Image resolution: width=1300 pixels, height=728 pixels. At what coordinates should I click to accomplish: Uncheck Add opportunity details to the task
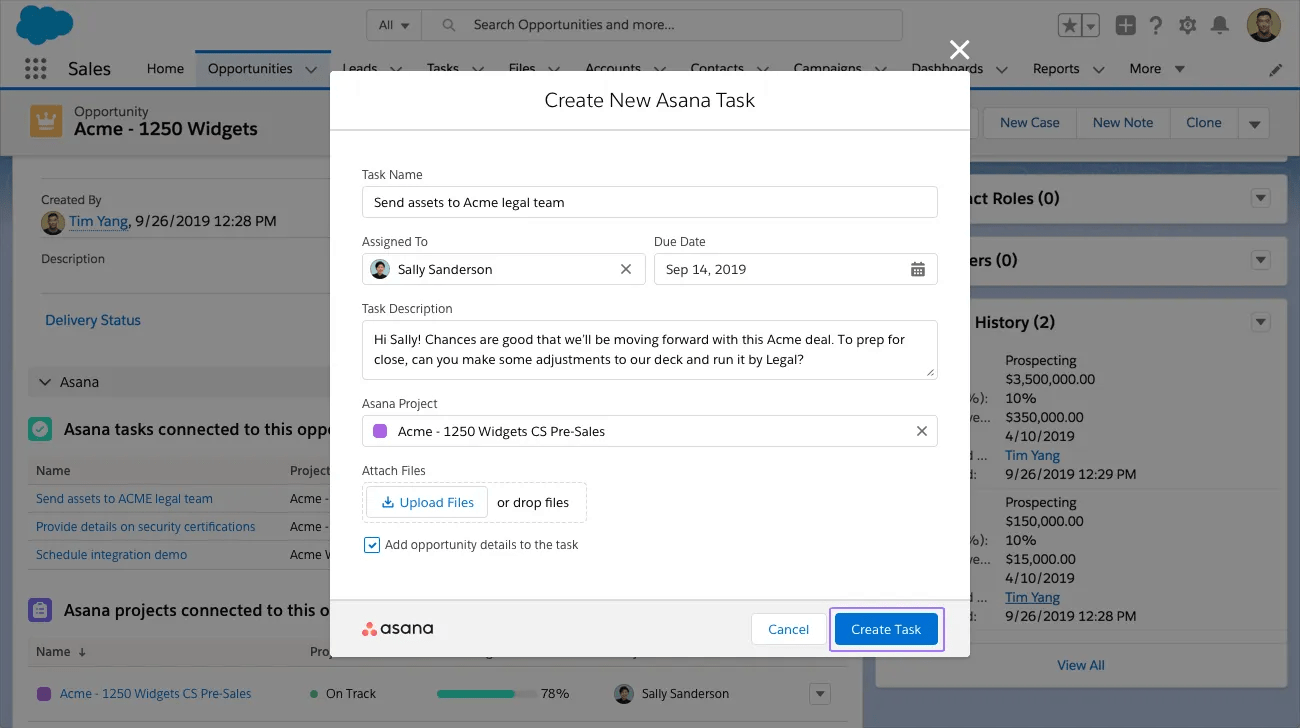click(372, 544)
